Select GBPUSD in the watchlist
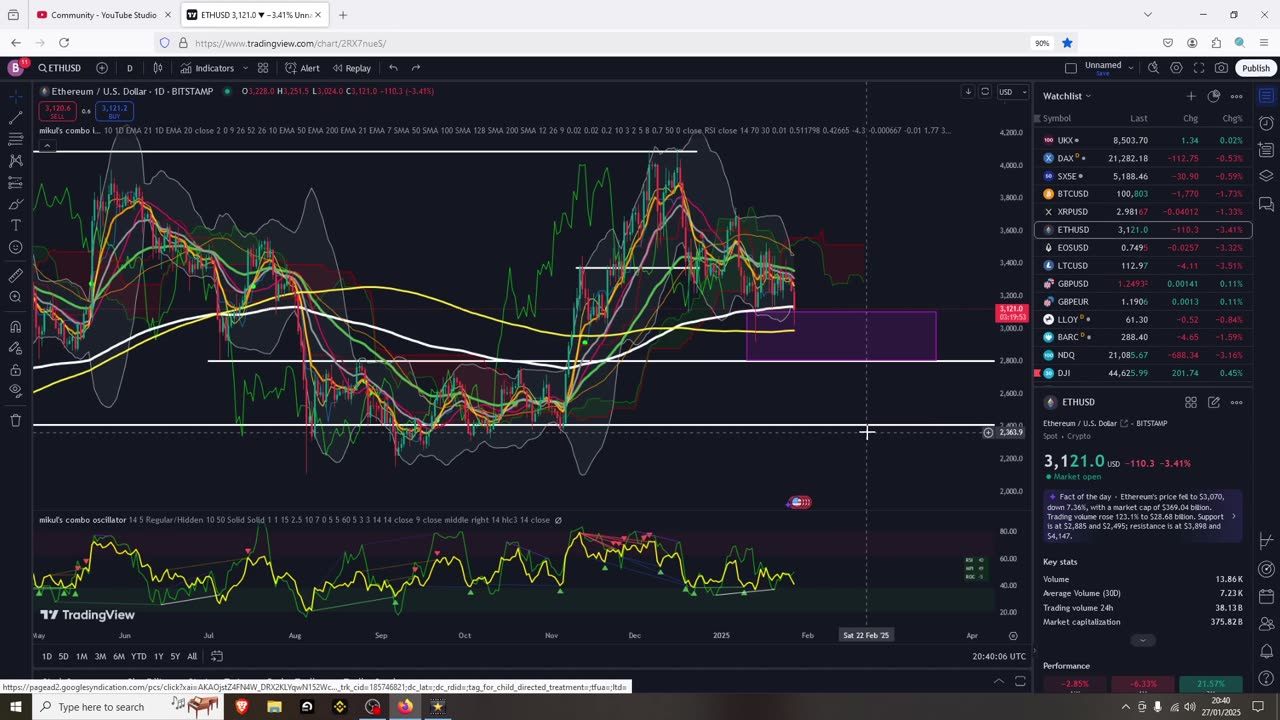1280x720 pixels. [1143, 284]
